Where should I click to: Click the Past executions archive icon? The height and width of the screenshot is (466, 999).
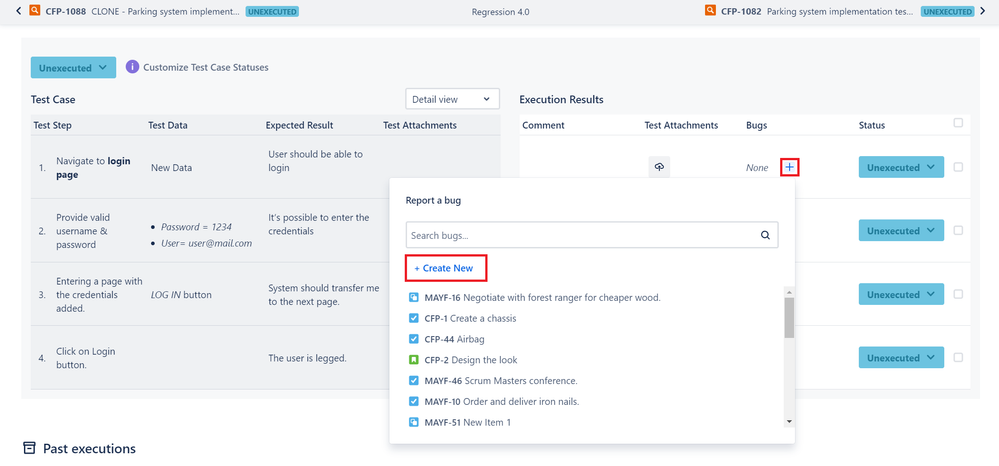(29, 448)
